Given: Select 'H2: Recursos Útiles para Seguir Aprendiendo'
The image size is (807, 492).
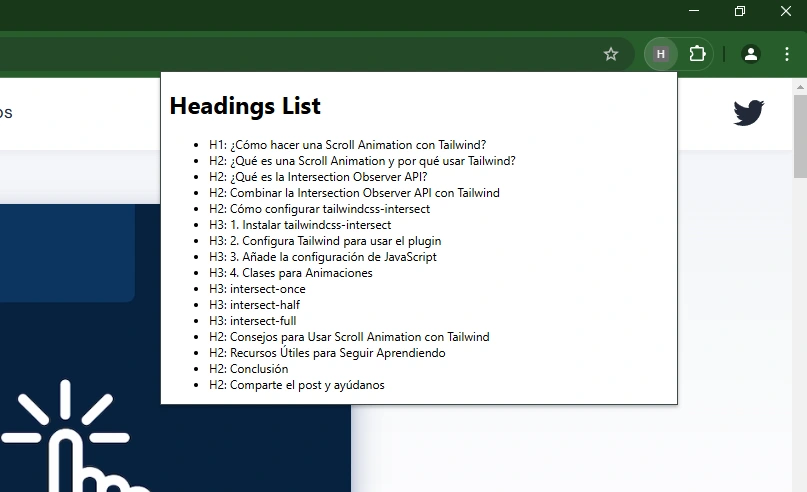Looking at the screenshot, I should 327,353.
